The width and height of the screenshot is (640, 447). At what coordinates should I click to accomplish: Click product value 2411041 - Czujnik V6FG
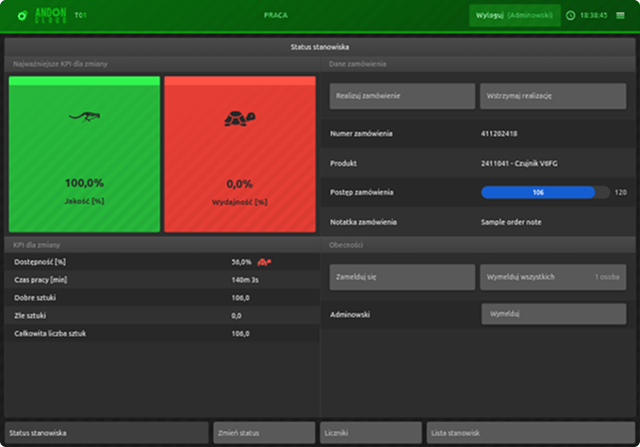[519, 163]
